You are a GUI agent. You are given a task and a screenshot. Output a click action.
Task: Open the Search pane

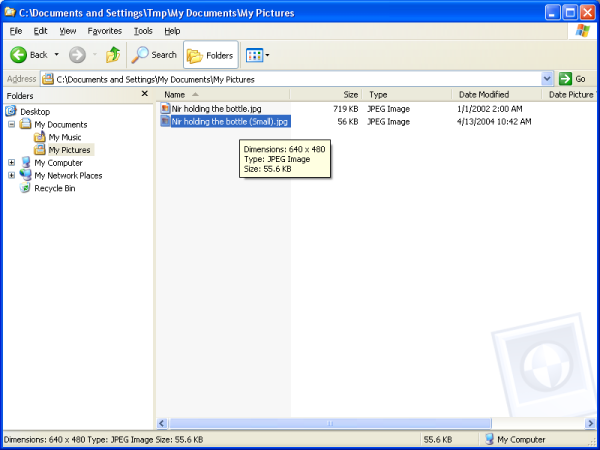(x=154, y=55)
